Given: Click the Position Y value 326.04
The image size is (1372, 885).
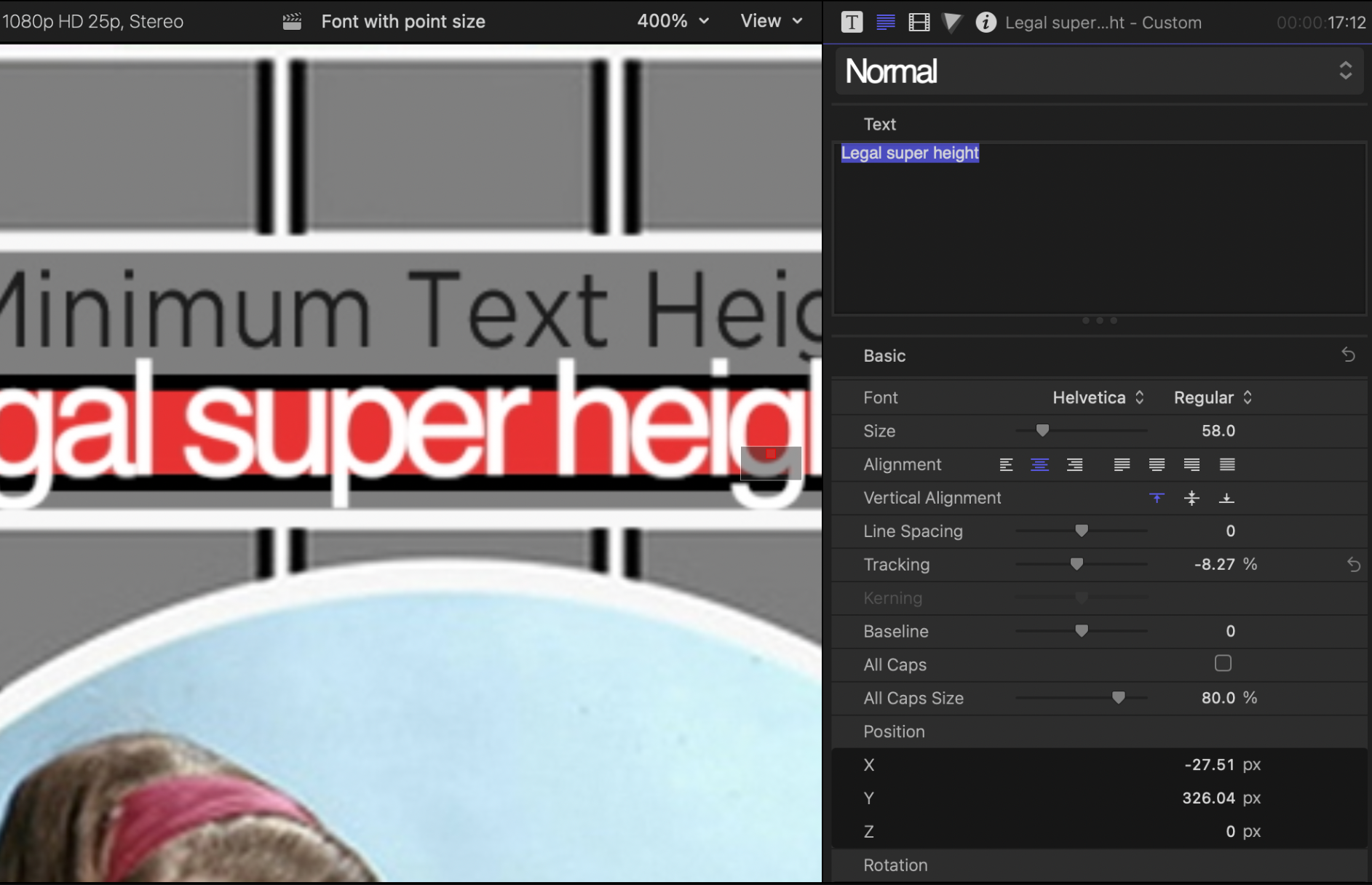Looking at the screenshot, I should 1208,798.
